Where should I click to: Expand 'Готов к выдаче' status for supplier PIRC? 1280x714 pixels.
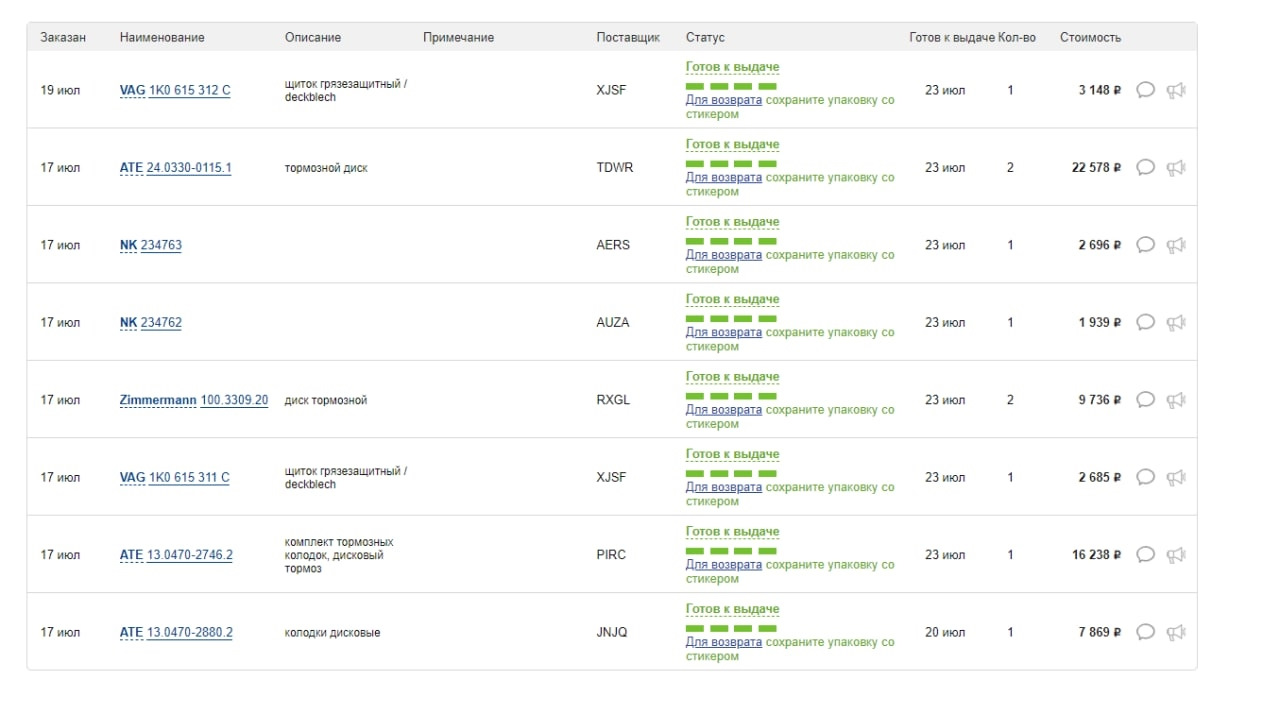click(x=732, y=532)
